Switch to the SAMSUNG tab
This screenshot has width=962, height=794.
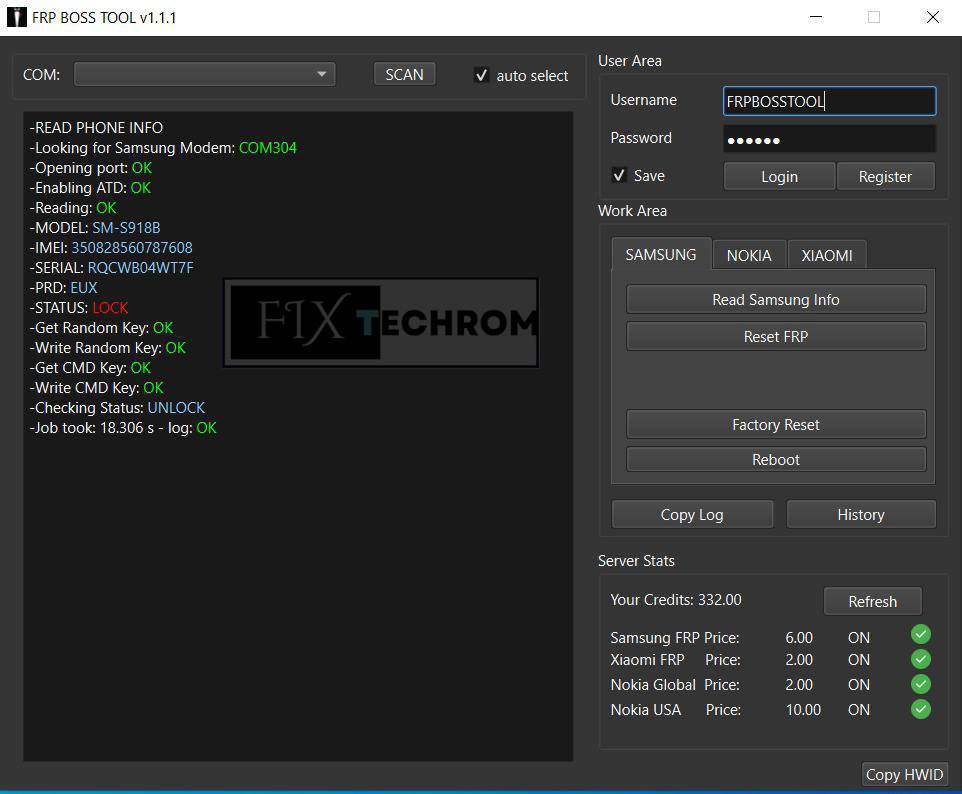tap(661, 255)
